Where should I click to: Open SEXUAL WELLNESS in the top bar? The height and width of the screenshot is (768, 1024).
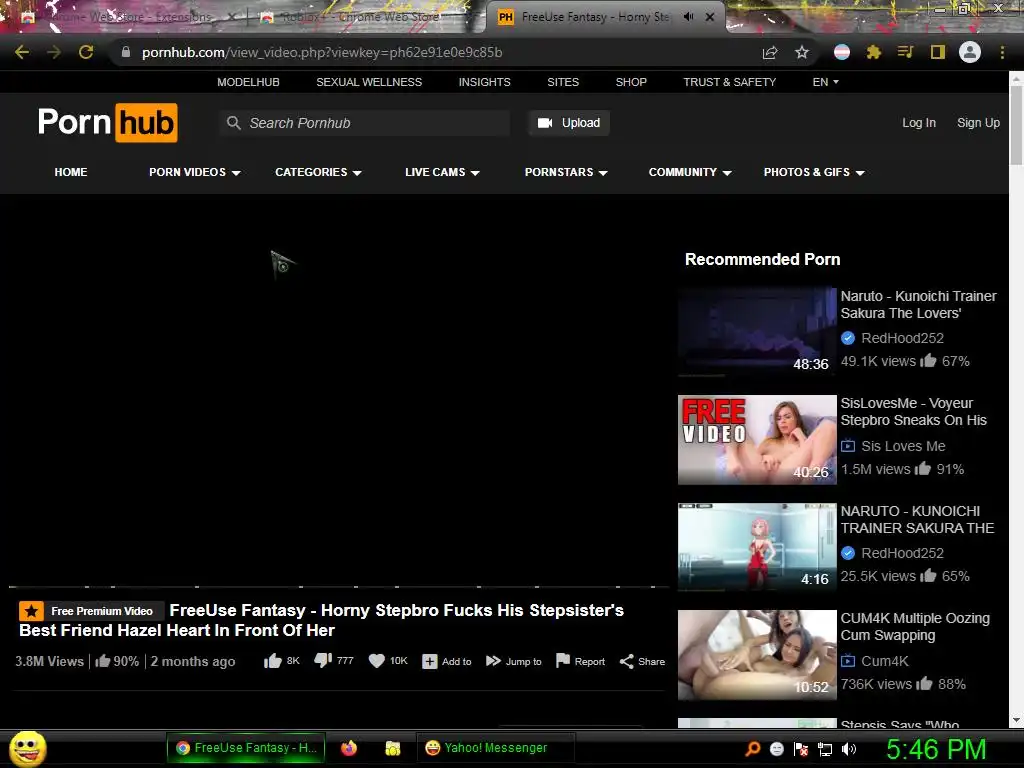369,82
